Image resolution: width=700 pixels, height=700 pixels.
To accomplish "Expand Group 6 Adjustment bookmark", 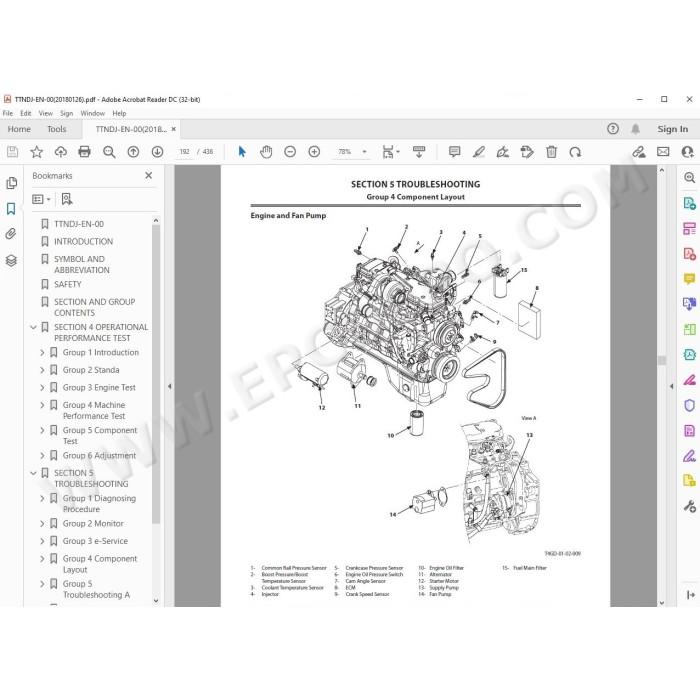I will 42,455.
